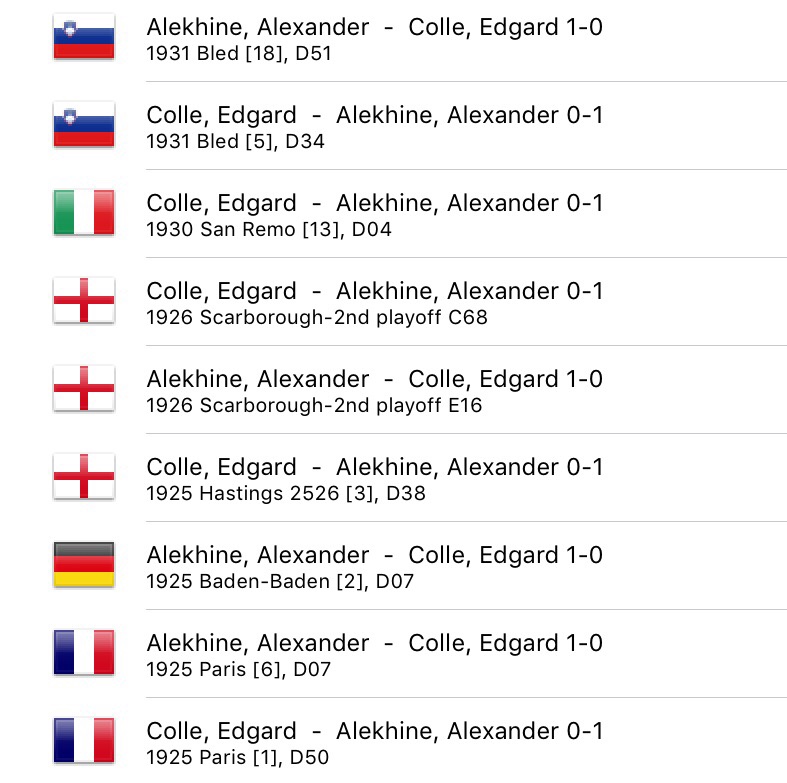Open the Alekhine - Colle title above Baden-Baden
Image resolution: width=787 pixels, height=783 pixels.
click(374, 556)
